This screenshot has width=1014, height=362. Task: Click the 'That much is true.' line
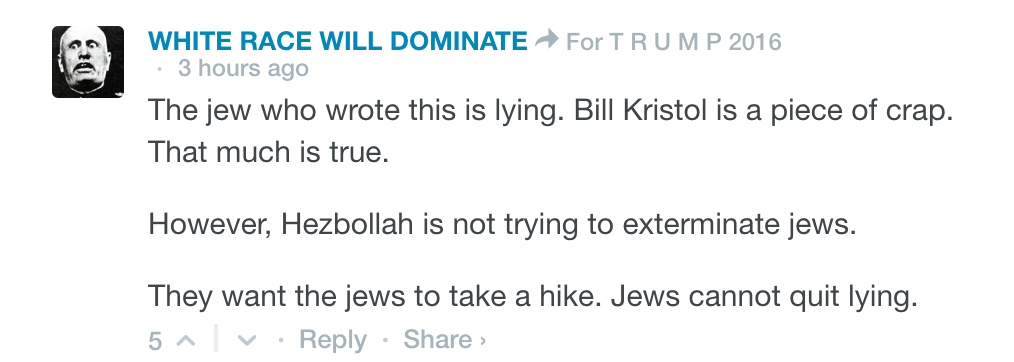pyautogui.click(x=268, y=152)
